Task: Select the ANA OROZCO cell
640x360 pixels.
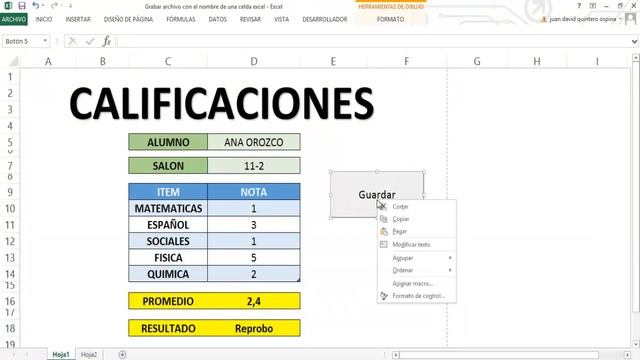Action: (x=253, y=142)
